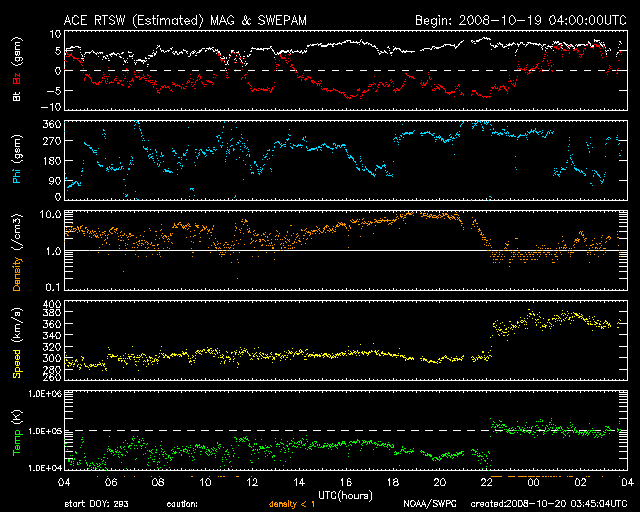Click the 300 tick on the Speed axis
This screenshot has width=640, height=512.
[52, 358]
